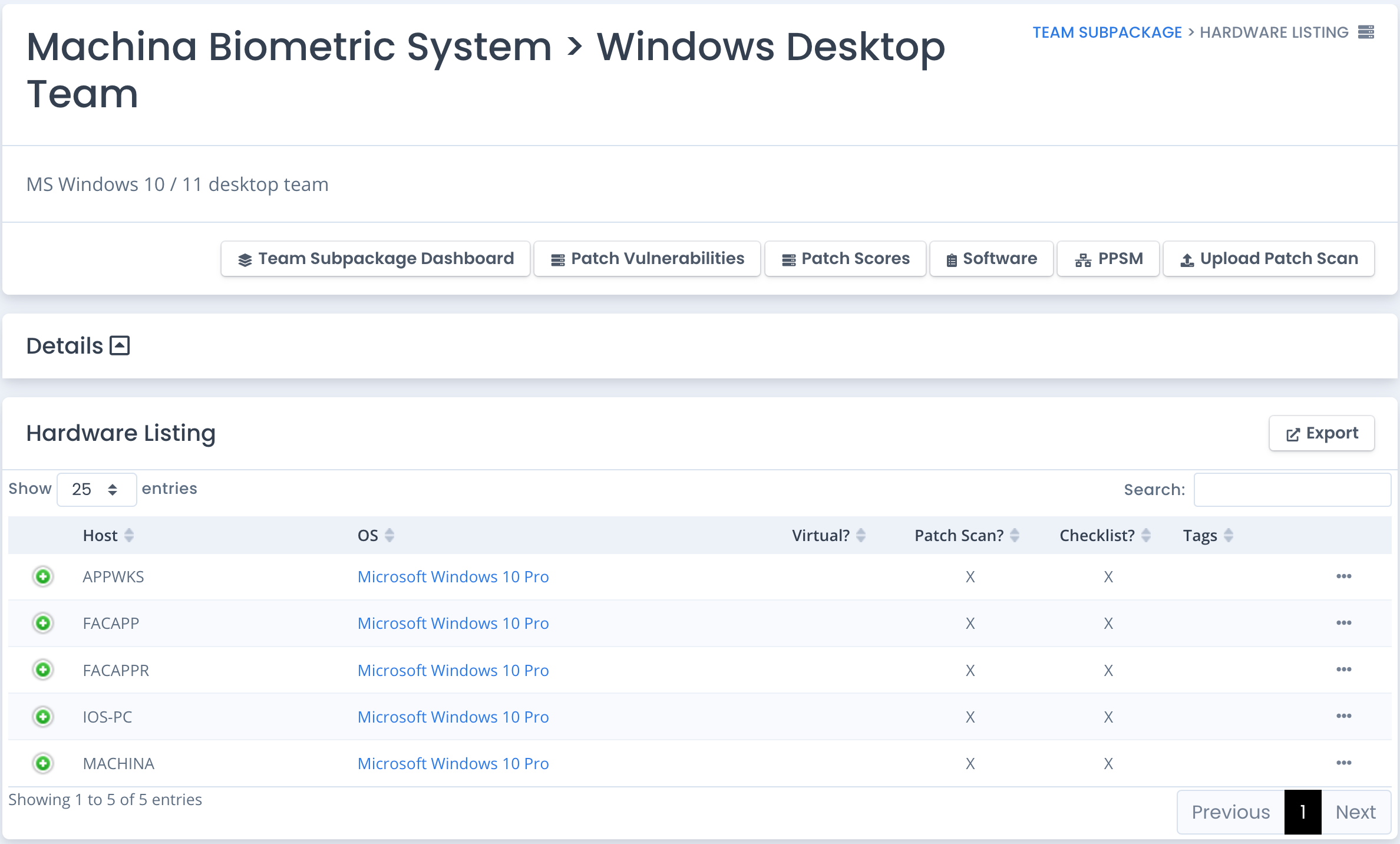Open Patch Vulnerabilities page

coord(647,259)
